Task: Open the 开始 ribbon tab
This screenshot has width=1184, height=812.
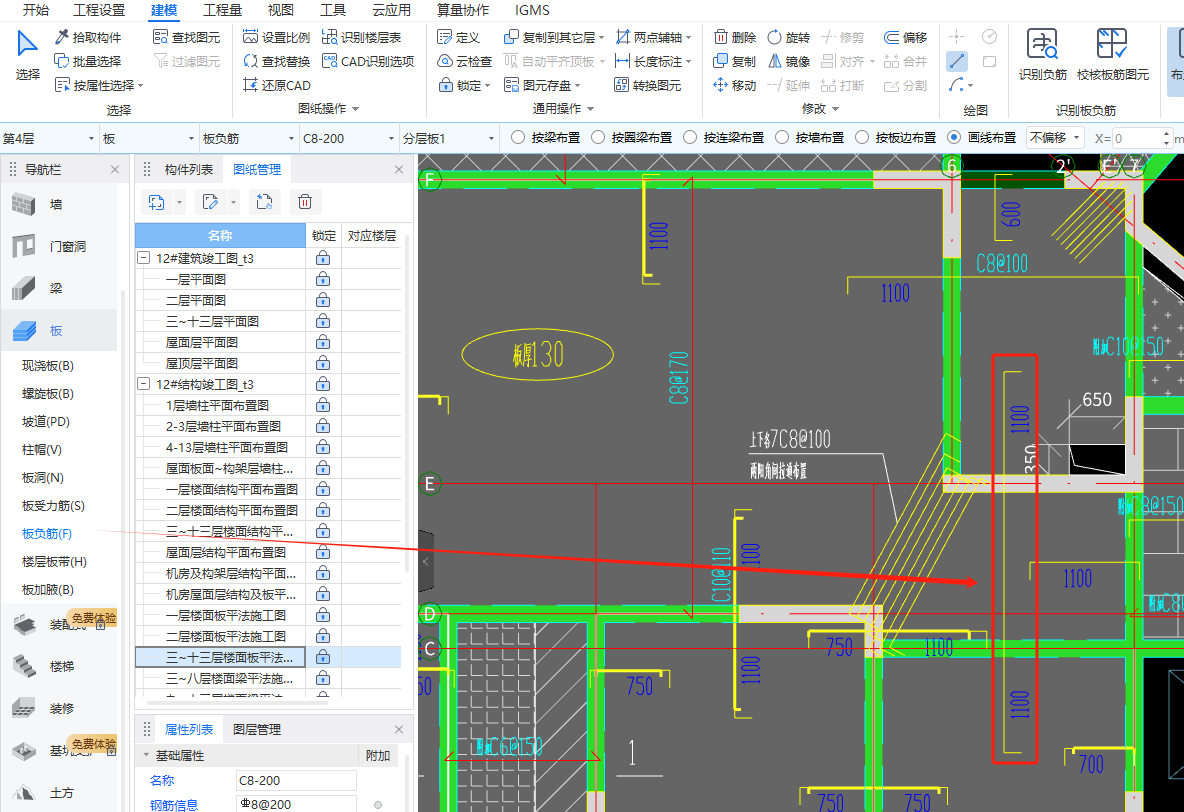Action: click(x=35, y=10)
